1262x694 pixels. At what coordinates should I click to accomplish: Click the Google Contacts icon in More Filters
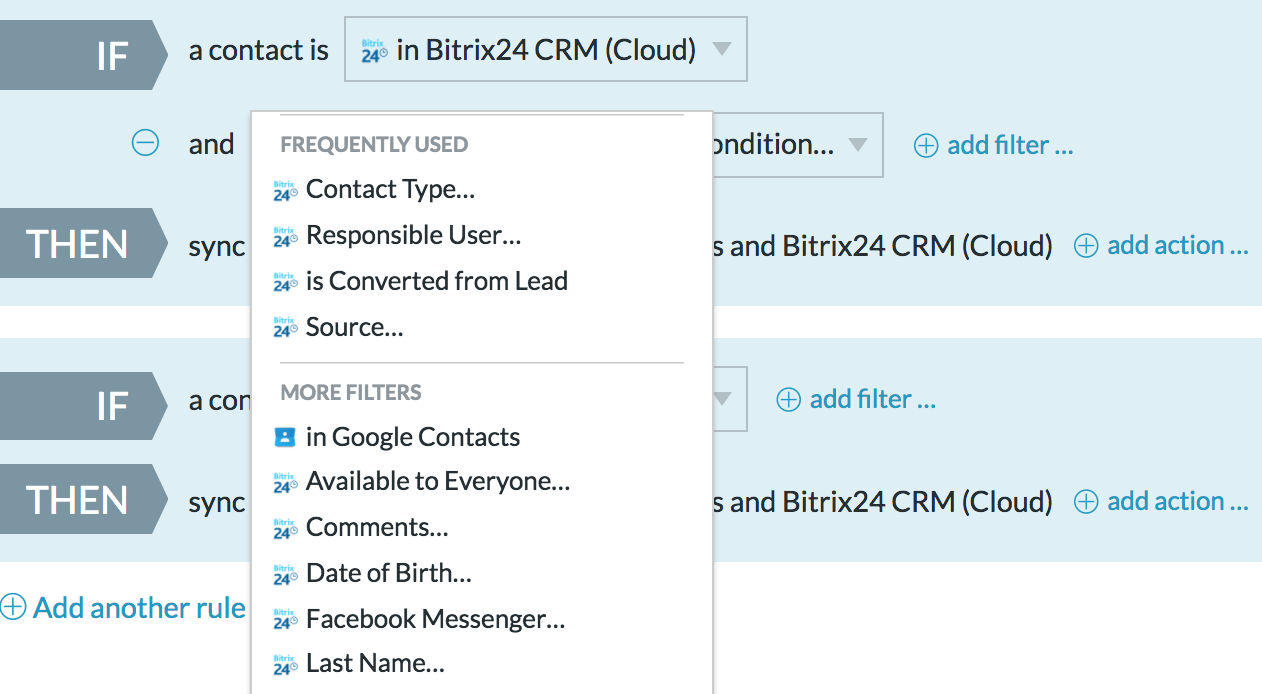(286, 437)
